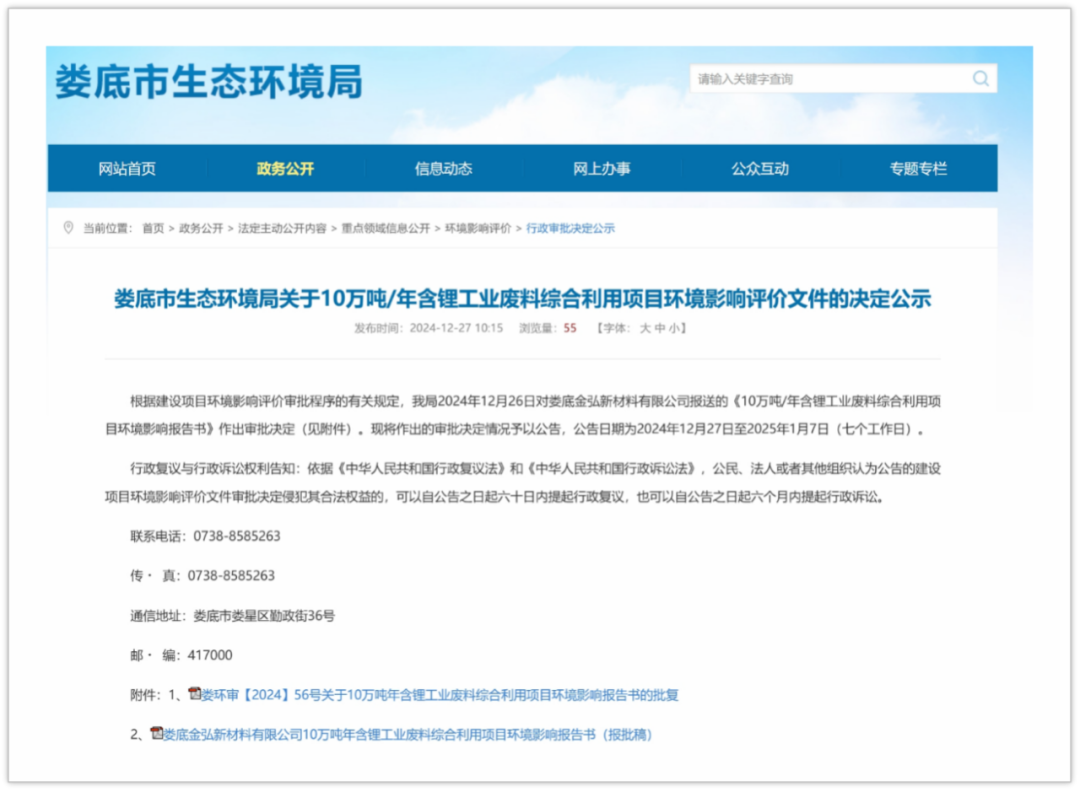Click address 娄底市娄星区勤政街36号
This screenshot has height=792, width=1080.
point(264,616)
